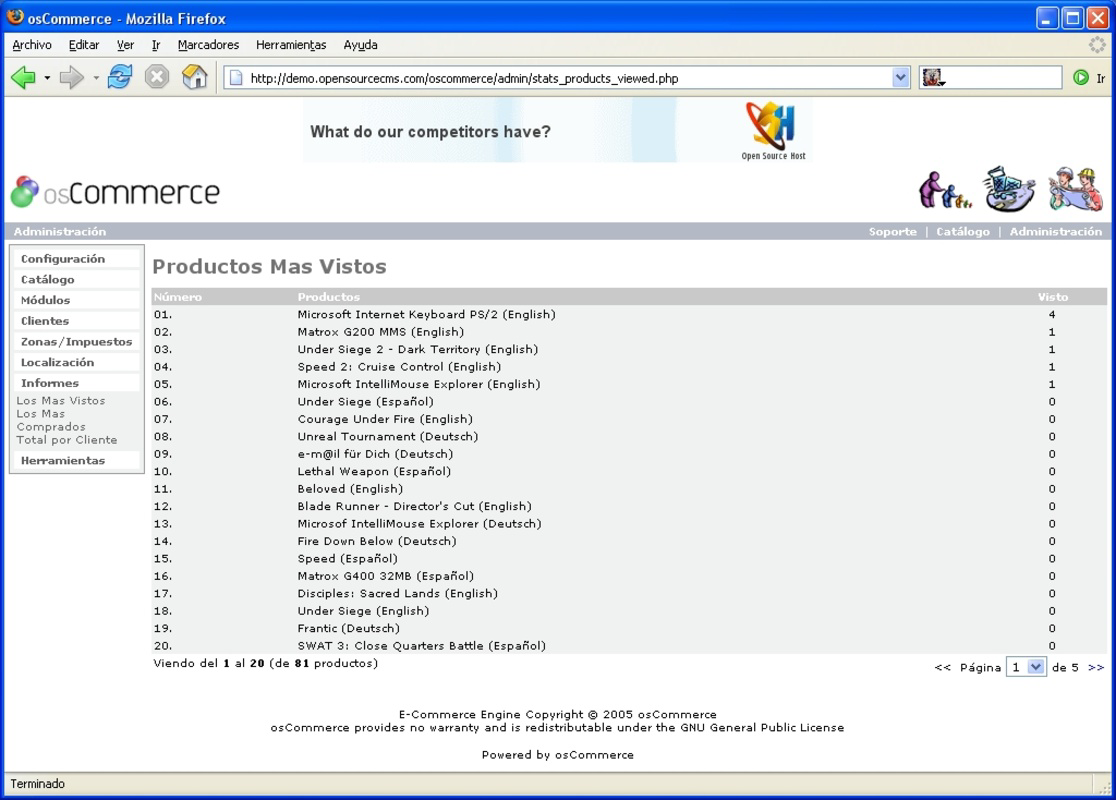Click the Visto column header
This screenshot has width=1116, height=800.
point(1053,297)
